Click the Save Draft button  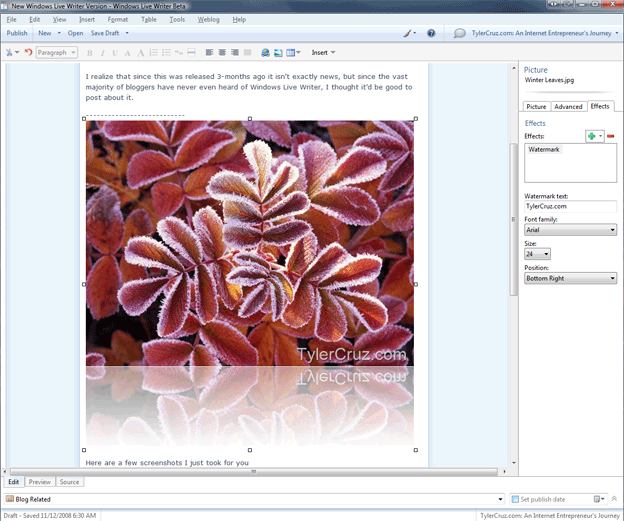pos(105,33)
